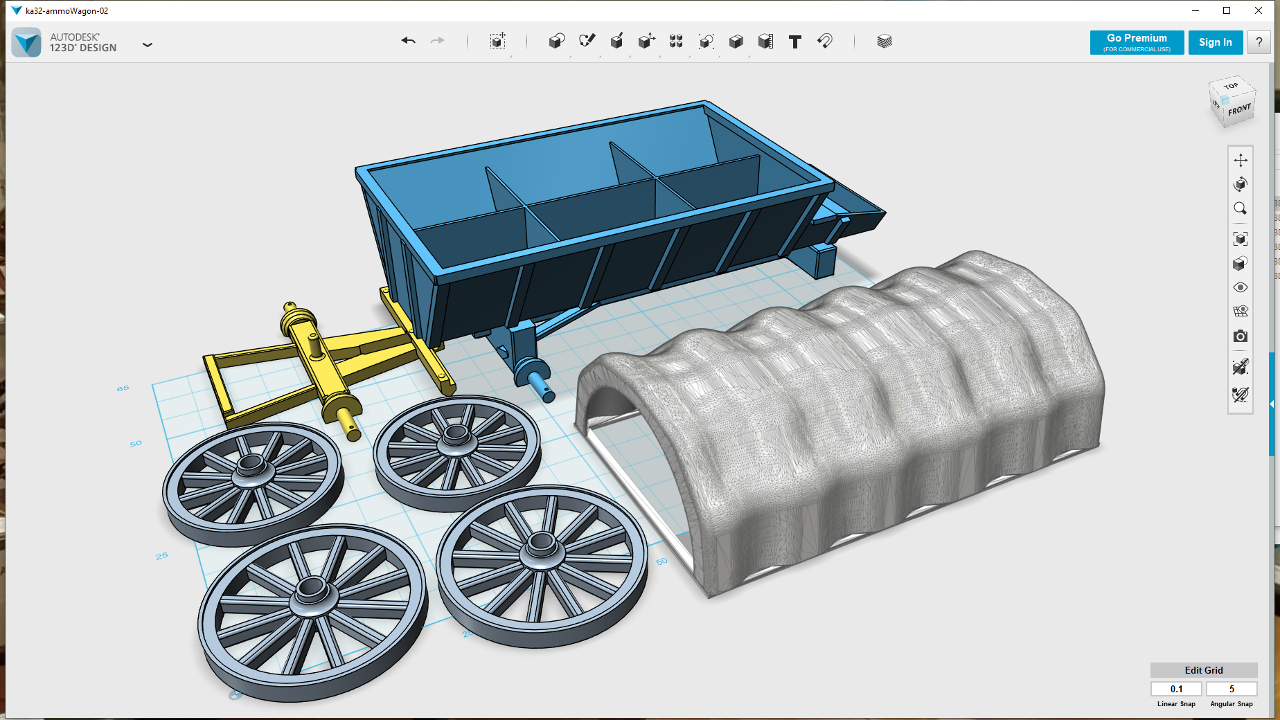Screen dimensions: 1280x720
Task: Select the Measure tool
Action: pos(765,41)
